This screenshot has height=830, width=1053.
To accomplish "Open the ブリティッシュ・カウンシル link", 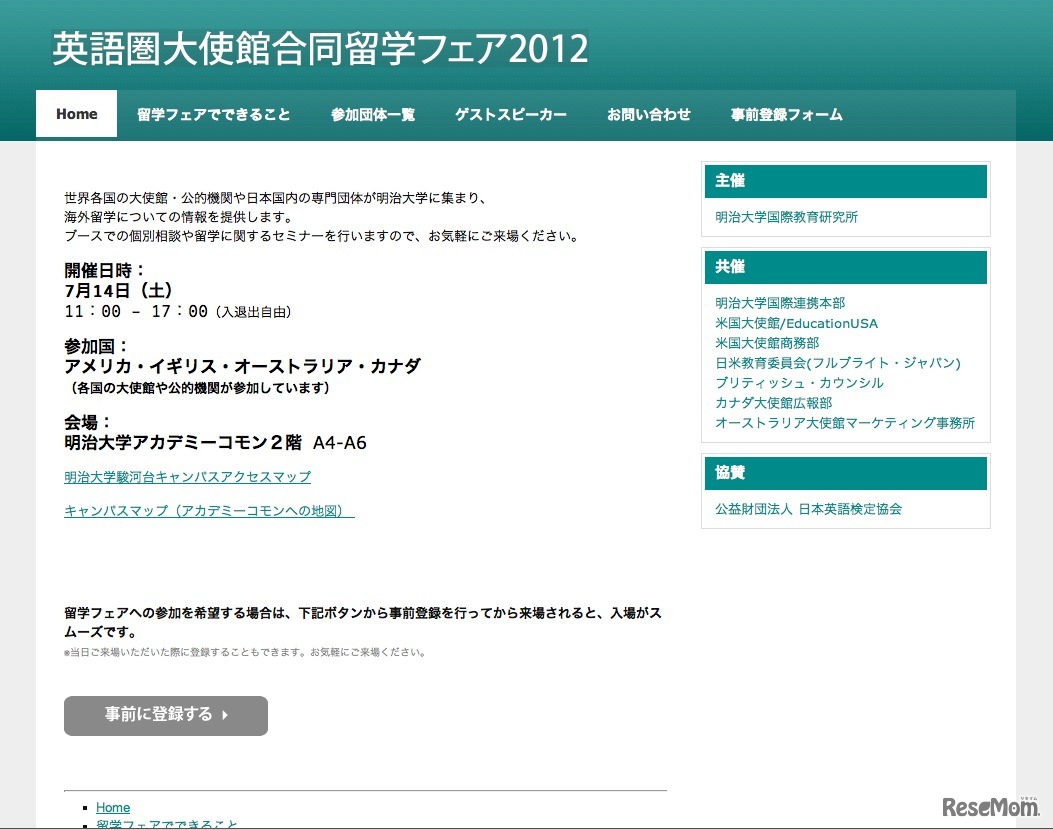I will point(797,382).
